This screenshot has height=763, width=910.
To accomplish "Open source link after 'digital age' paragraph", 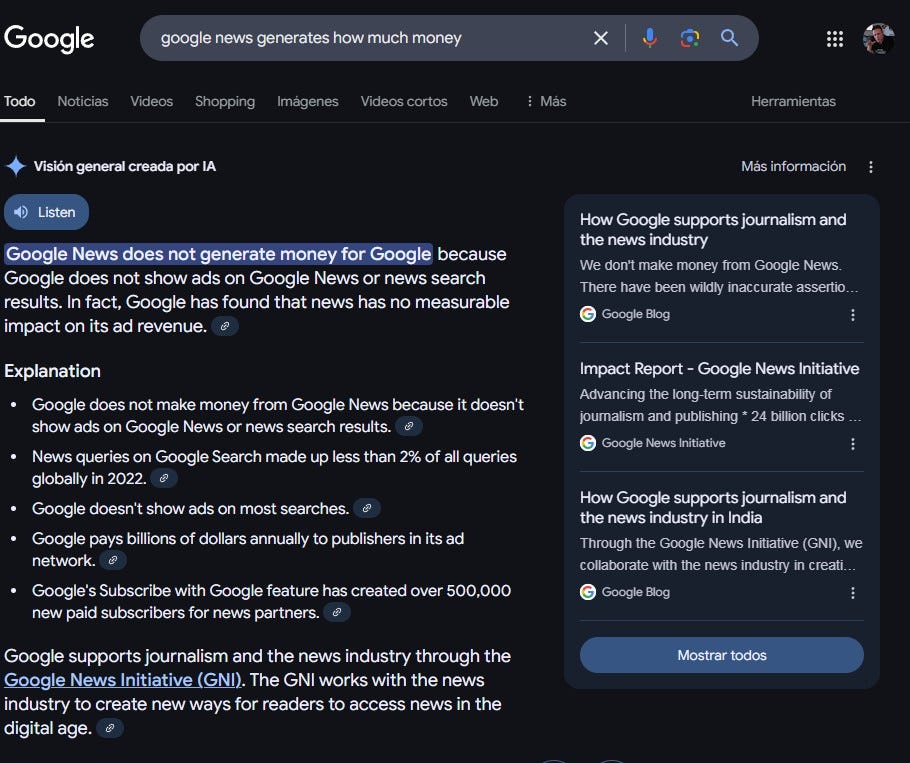I will click(110, 728).
